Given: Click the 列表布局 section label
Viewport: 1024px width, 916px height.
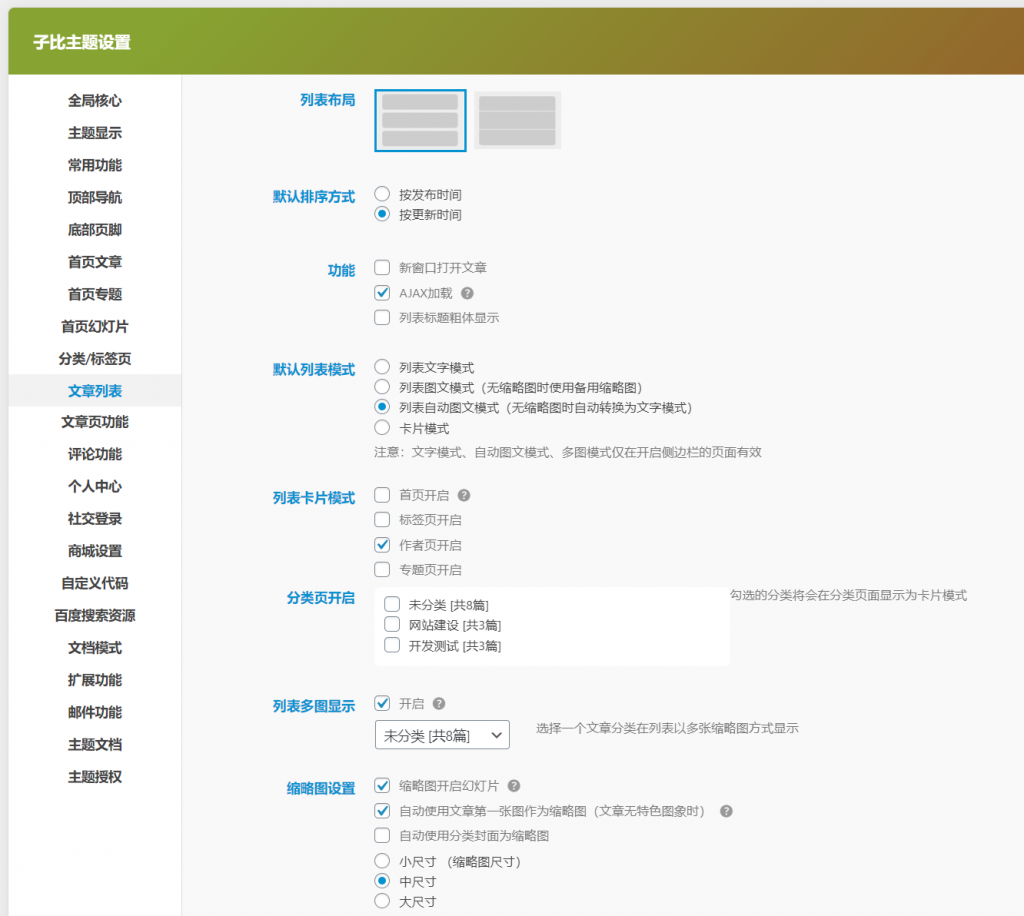Looking at the screenshot, I should (327, 100).
